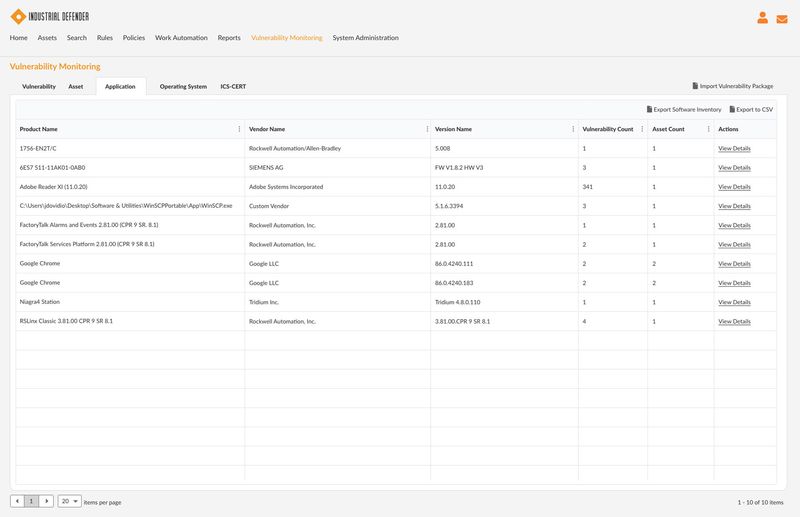Select the Application tab

[x=120, y=87]
